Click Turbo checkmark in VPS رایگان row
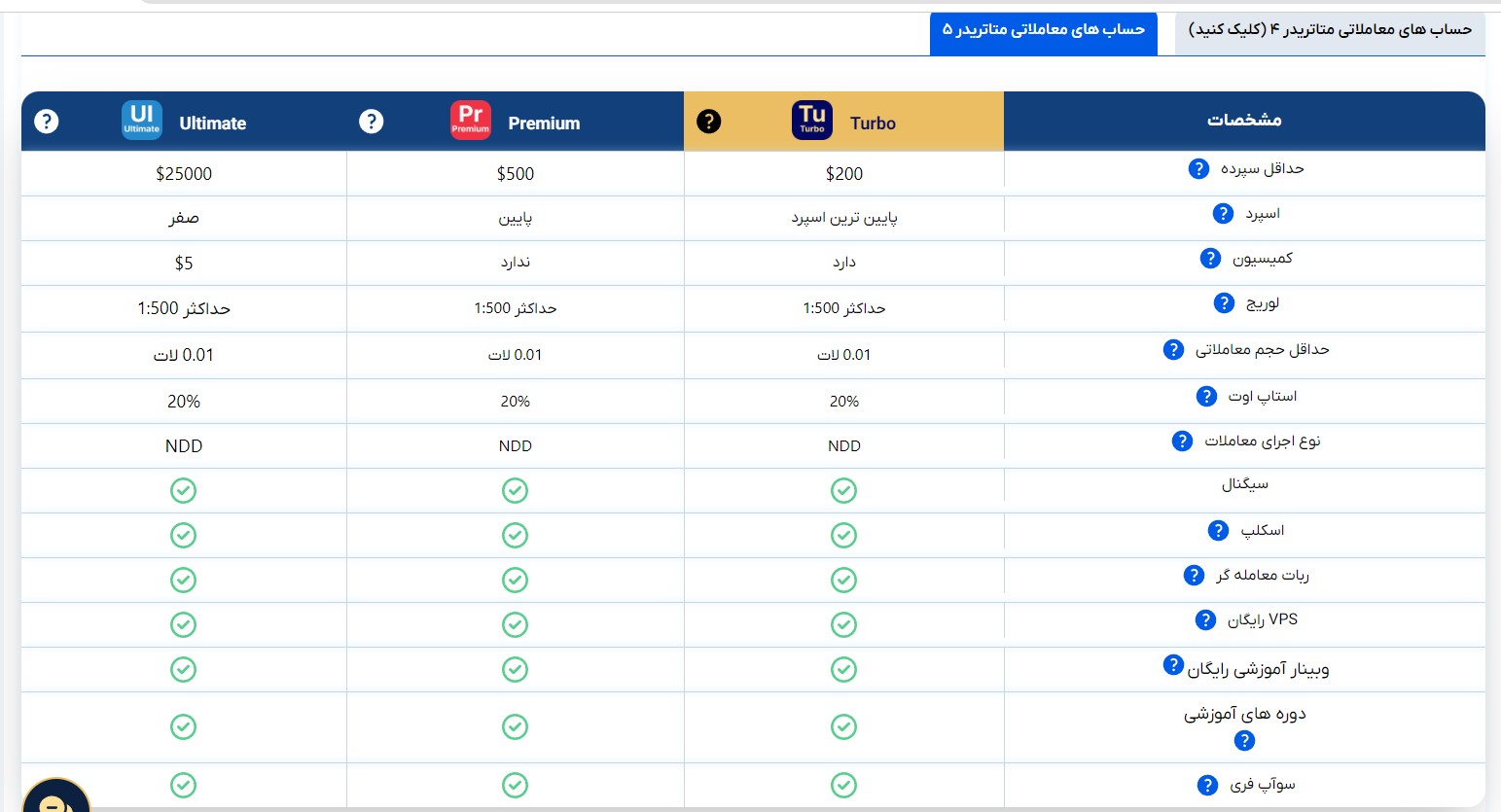Image resolution: width=1501 pixels, height=812 pixels. pyautogui.click(x=844, y=625)
